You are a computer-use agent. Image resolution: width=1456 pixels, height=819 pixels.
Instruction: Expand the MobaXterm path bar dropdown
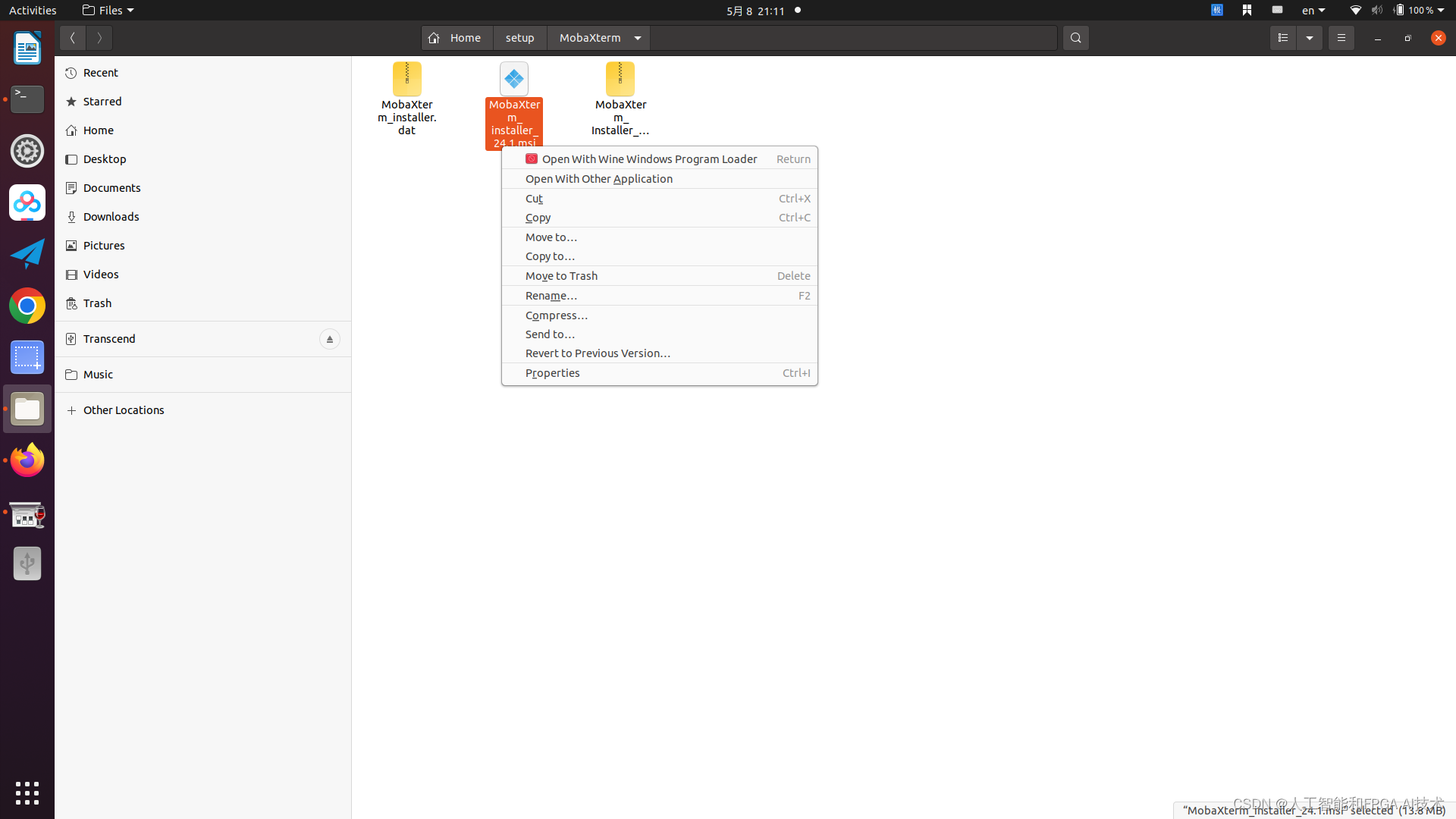(638, 38)
